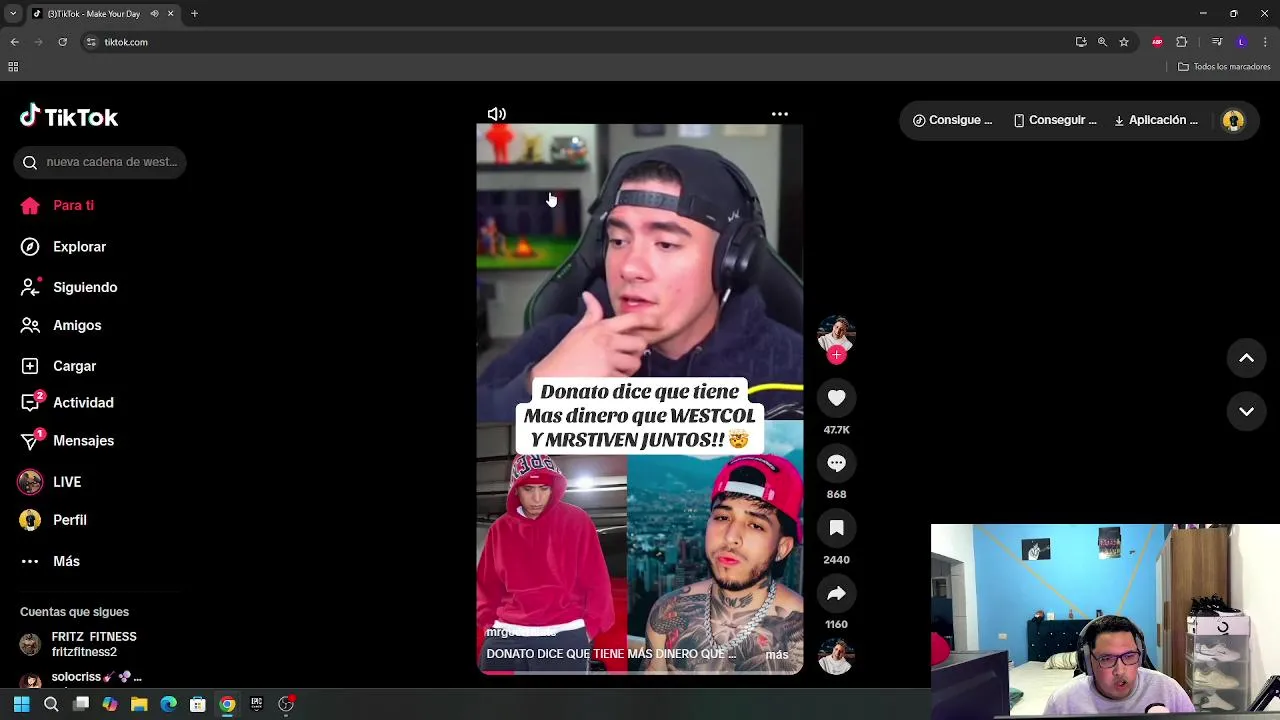Close the TikTok browser tab

point(170,14)
